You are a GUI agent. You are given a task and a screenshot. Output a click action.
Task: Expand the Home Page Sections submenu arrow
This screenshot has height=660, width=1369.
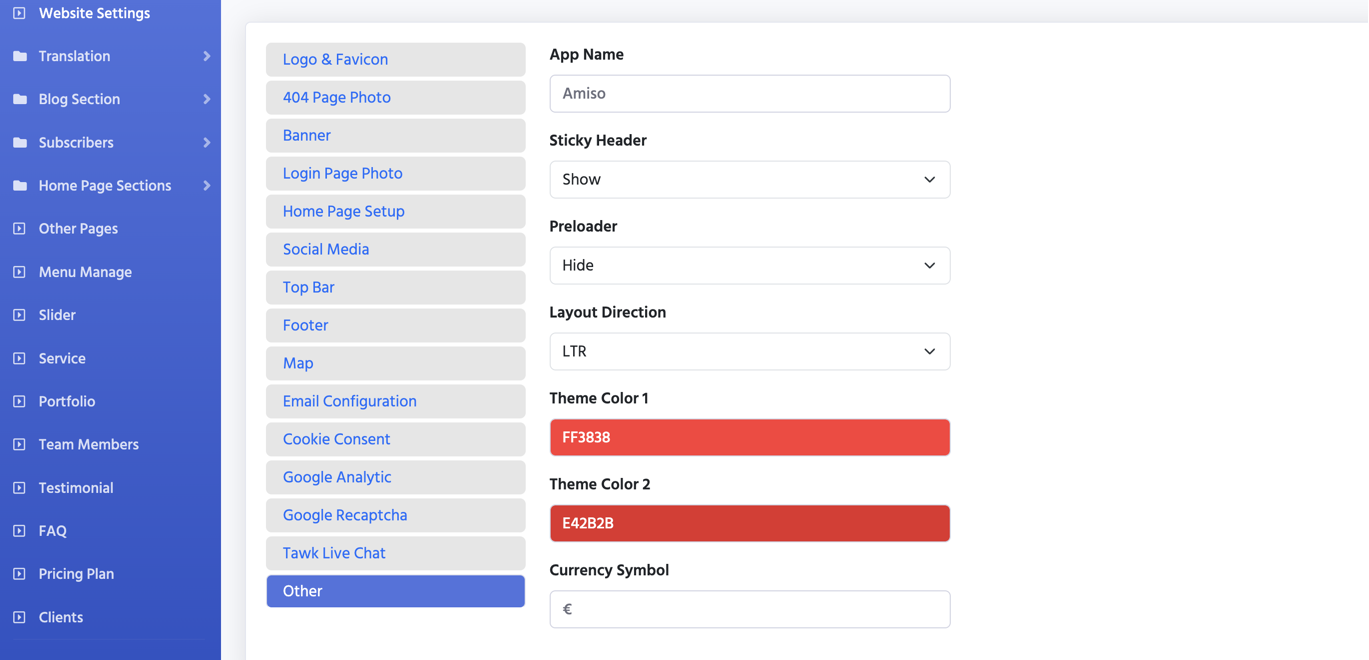tap(206, 186)
